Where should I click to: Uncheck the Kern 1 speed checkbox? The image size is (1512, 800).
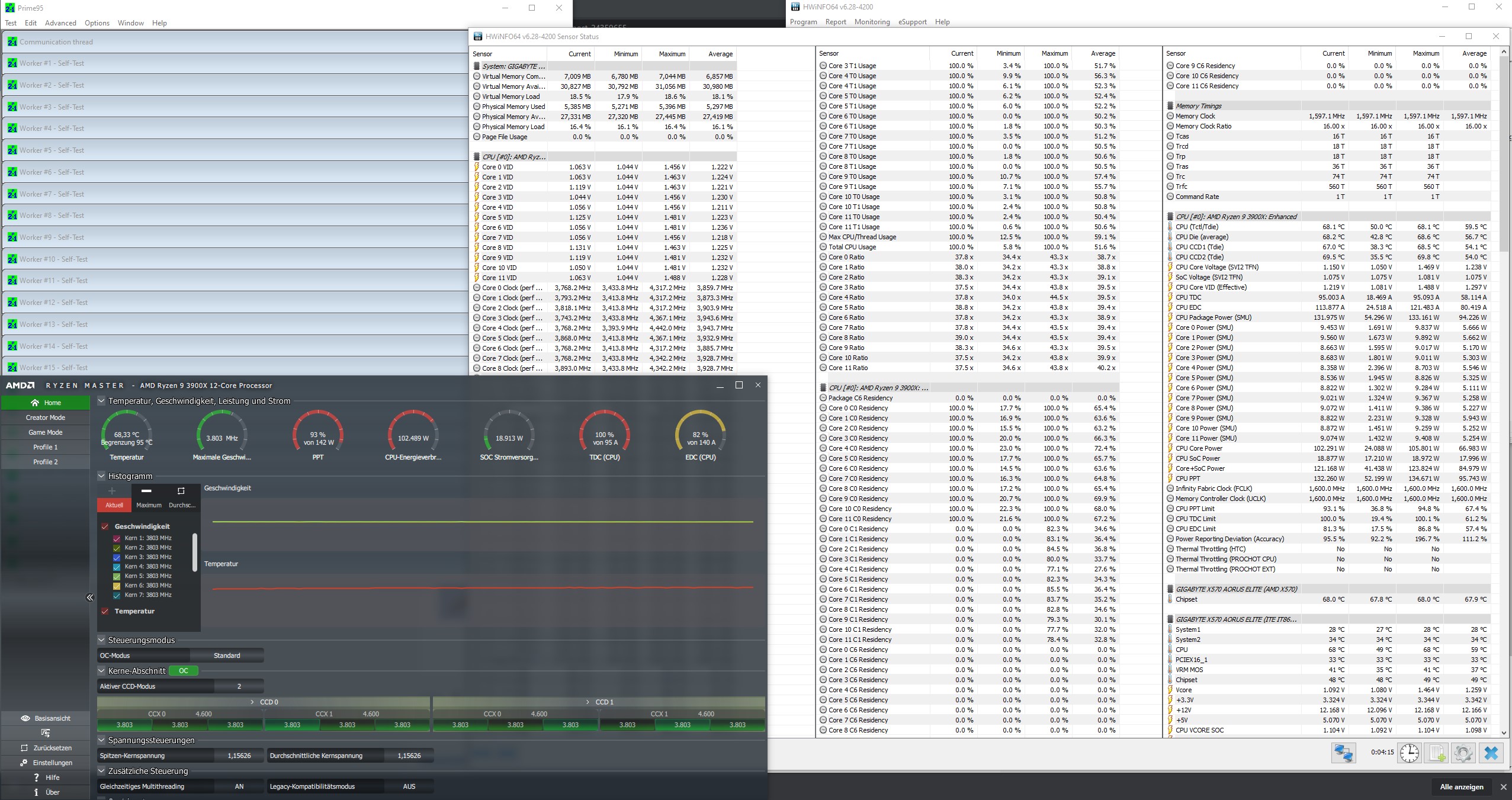tap(117, 538)
